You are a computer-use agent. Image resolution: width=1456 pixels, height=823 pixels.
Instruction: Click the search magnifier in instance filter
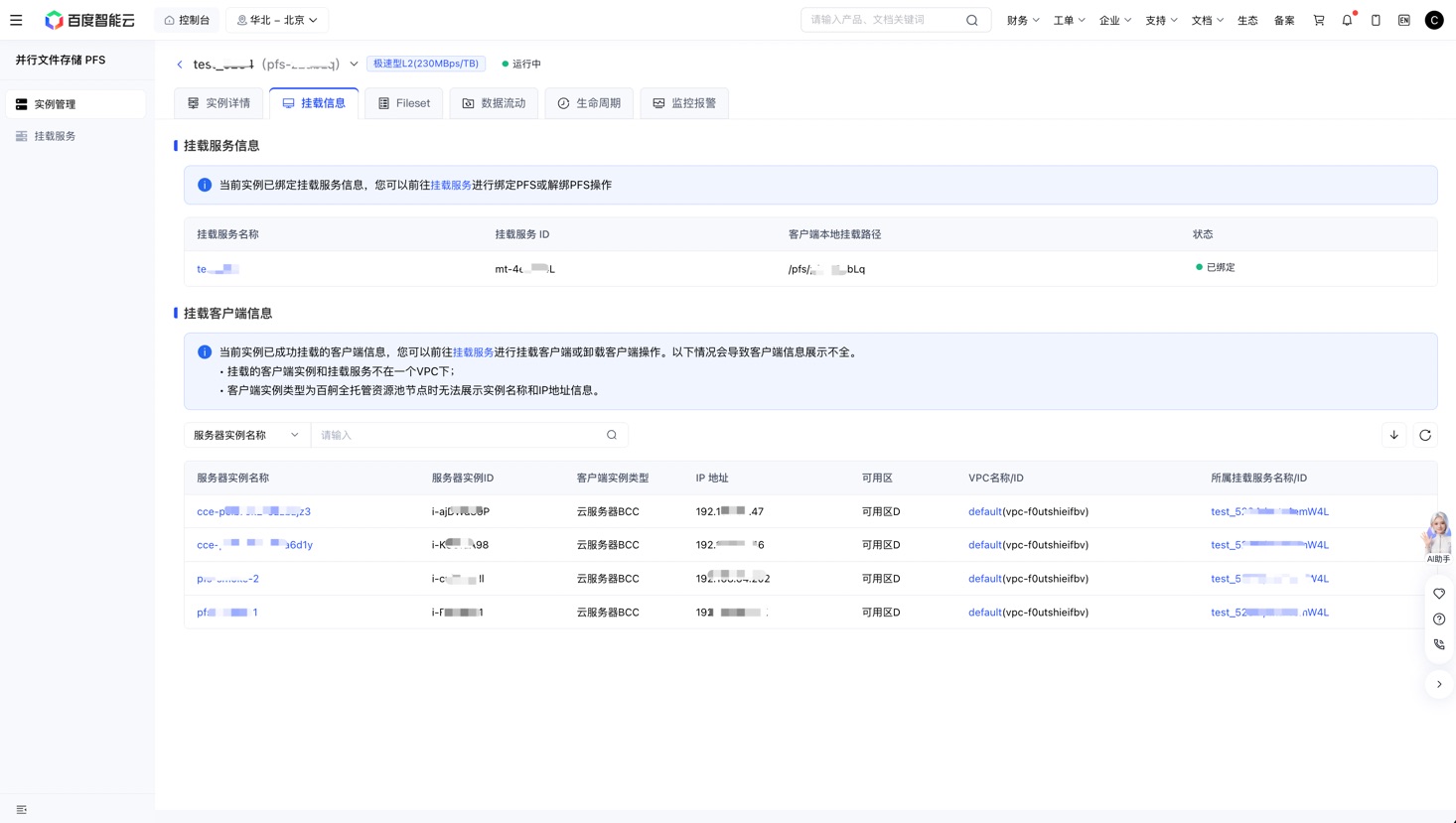(612, 435)
